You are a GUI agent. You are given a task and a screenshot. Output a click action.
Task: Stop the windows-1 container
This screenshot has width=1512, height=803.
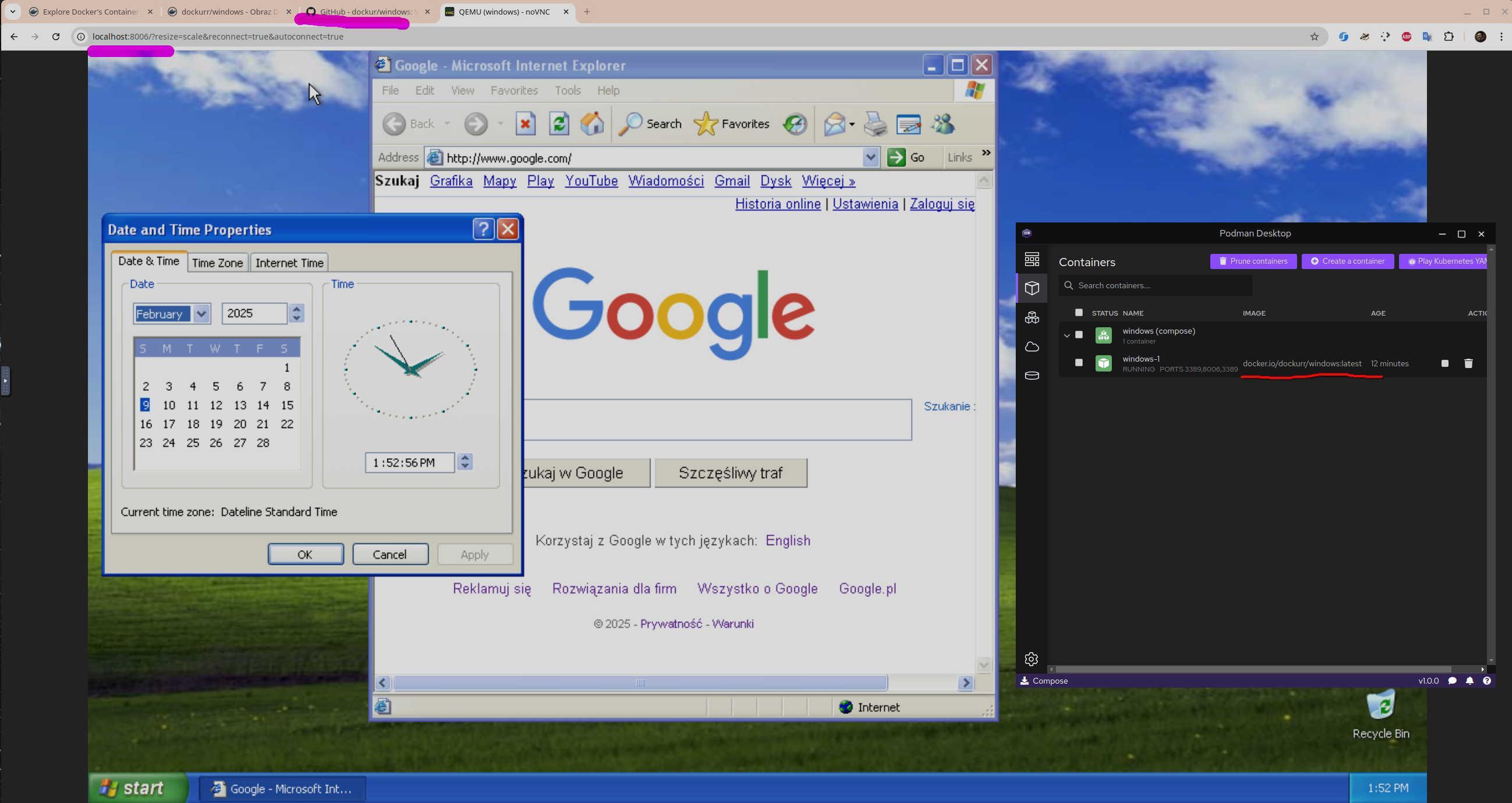coord(1444,364)
